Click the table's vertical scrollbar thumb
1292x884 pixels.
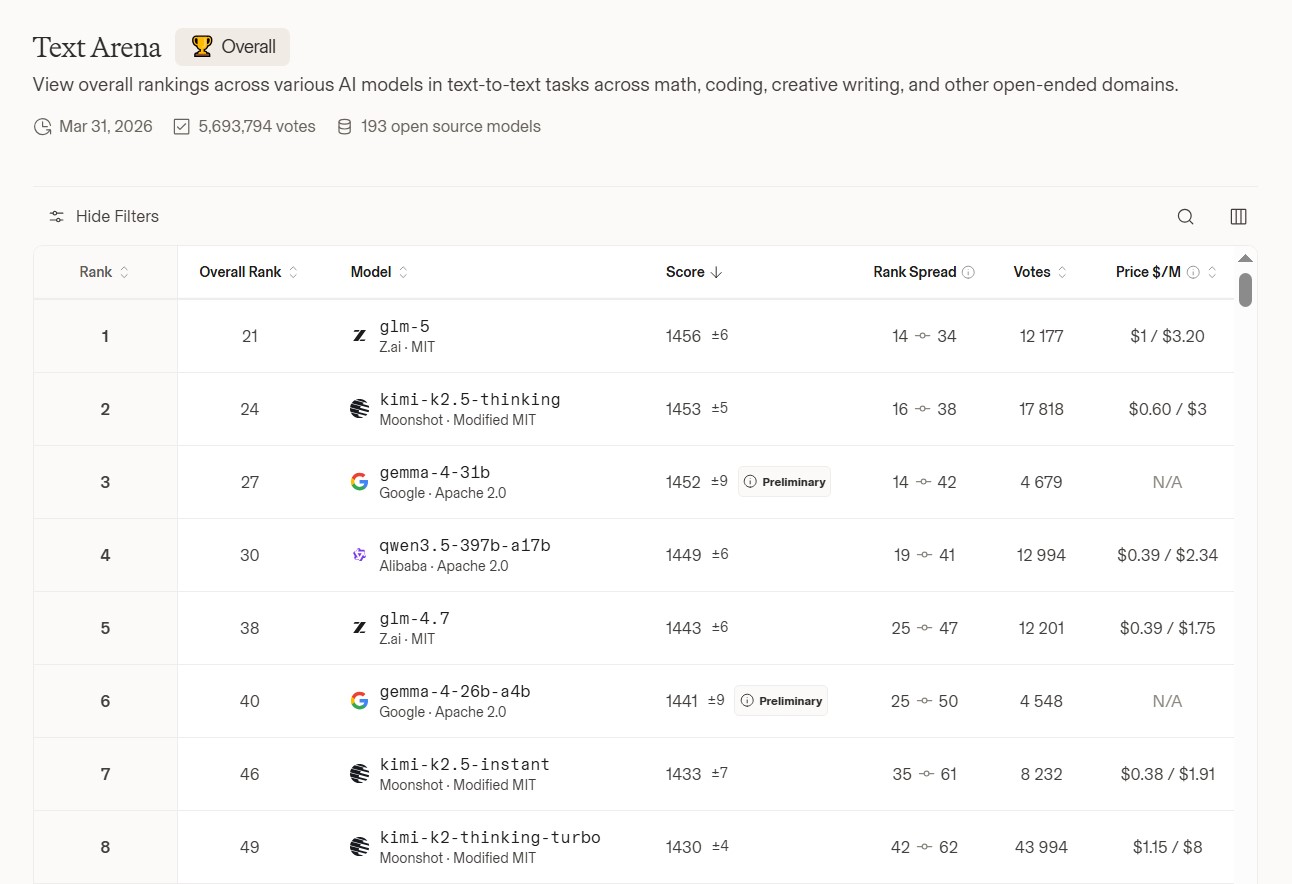point(1245,290)
